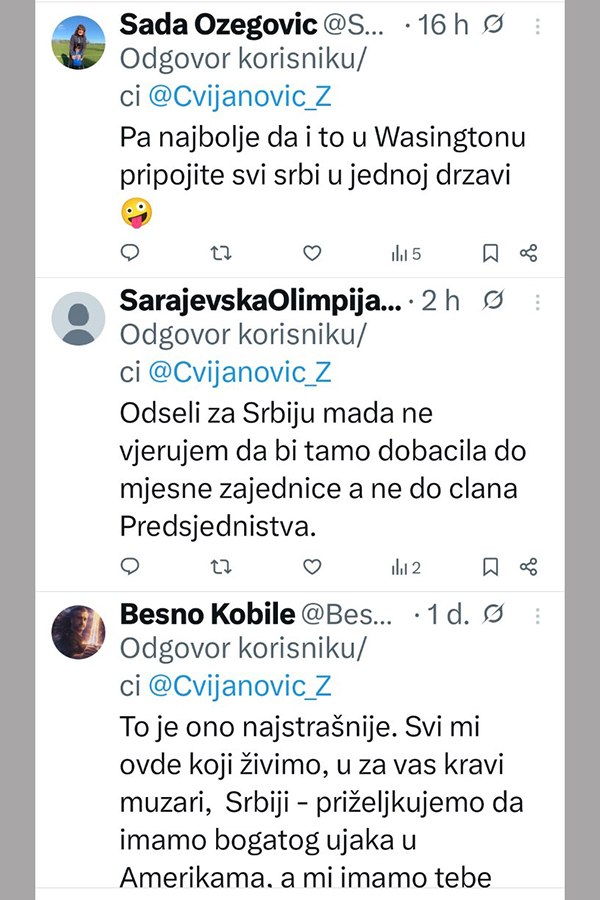Open @Cvijanovic_Z mention in Besno Kobile's reply
Viewport: 600px width, 900px height.
(239, 685)
